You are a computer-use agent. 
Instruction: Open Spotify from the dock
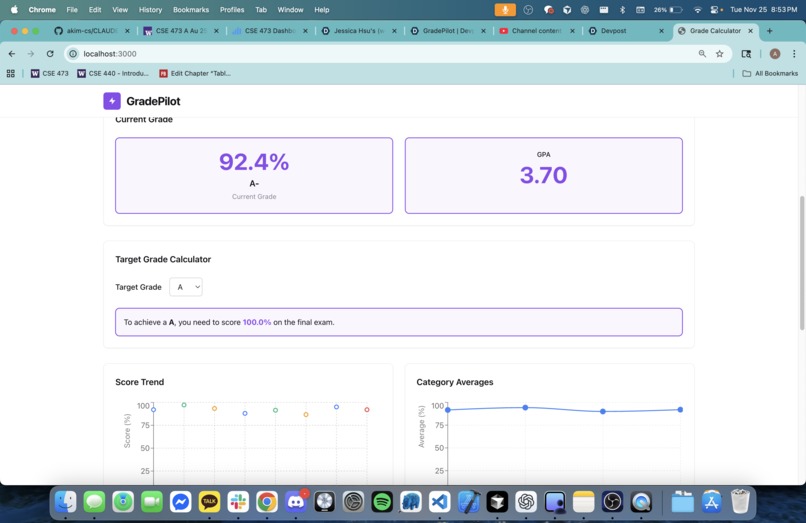coord(382,502)
